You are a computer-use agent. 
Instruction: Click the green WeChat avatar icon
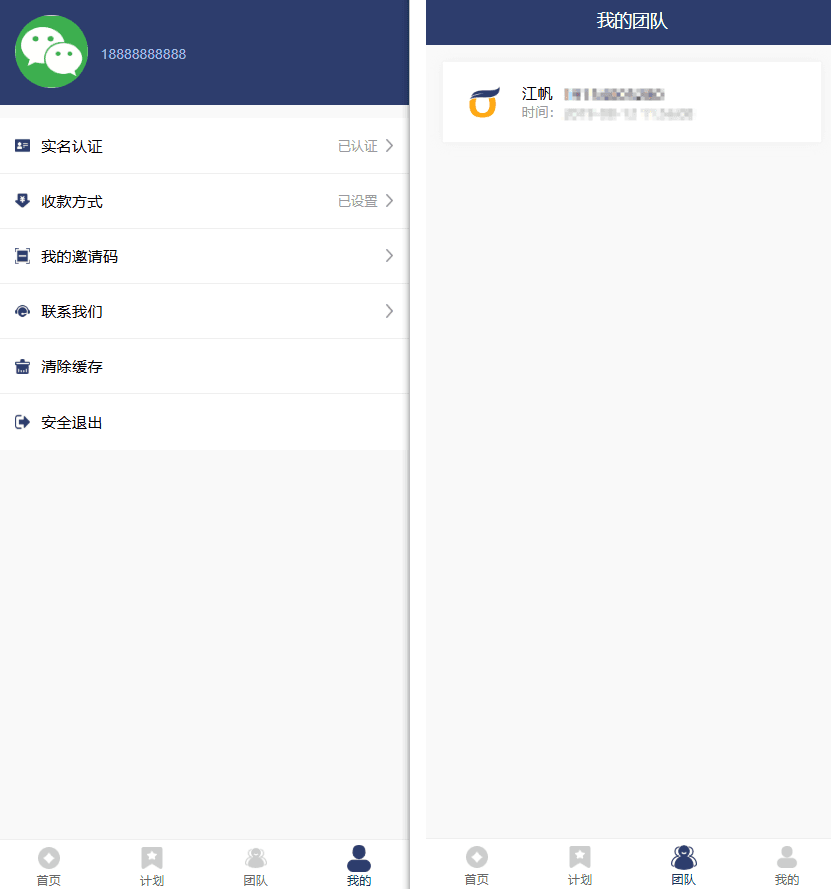tap(51, 52)
